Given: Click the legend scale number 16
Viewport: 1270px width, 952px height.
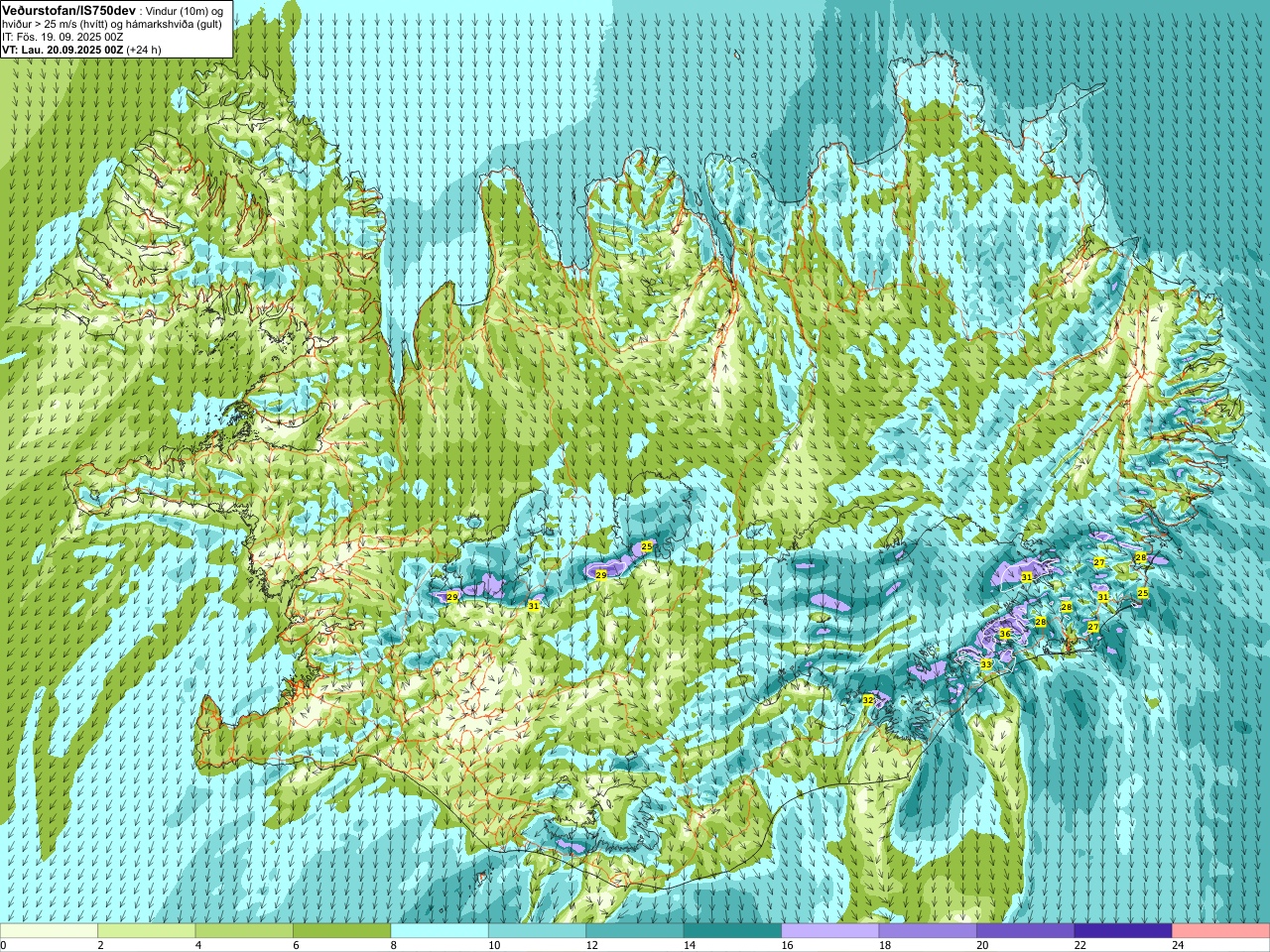Looking at the screenshot, I should 788,945.
